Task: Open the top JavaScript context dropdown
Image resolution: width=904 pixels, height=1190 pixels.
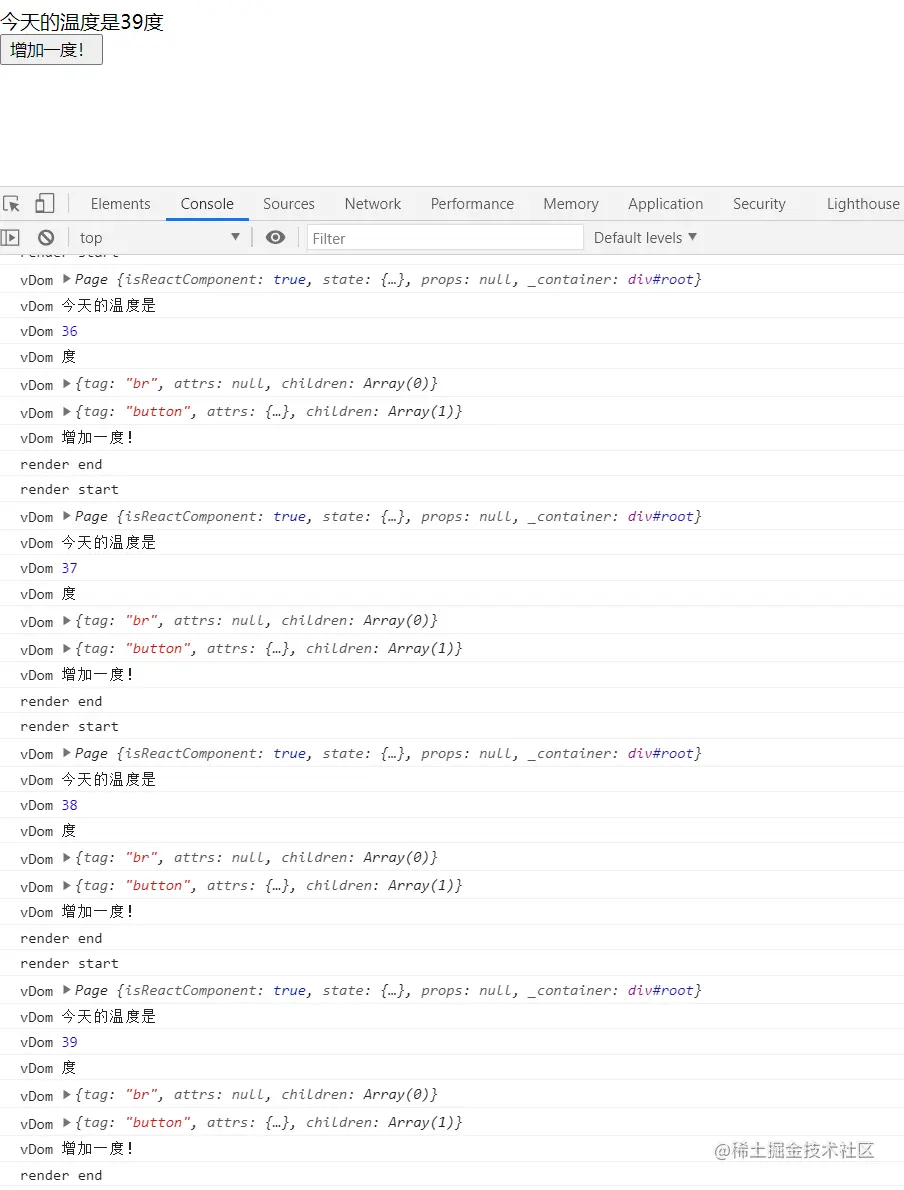Action: coord(159,238)
